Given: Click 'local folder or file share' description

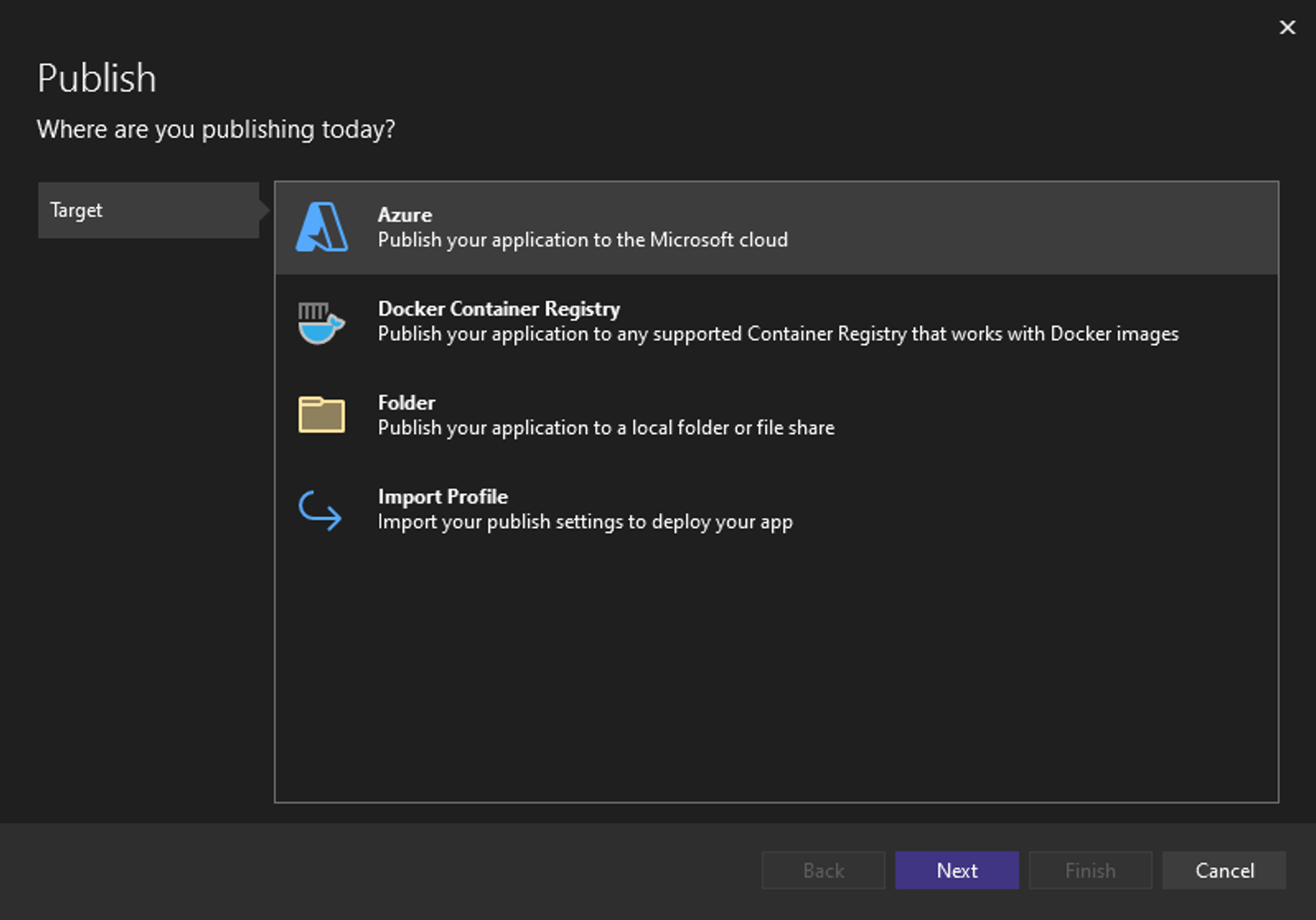Looking at the screenshot, I should click(x=606, y=428).
